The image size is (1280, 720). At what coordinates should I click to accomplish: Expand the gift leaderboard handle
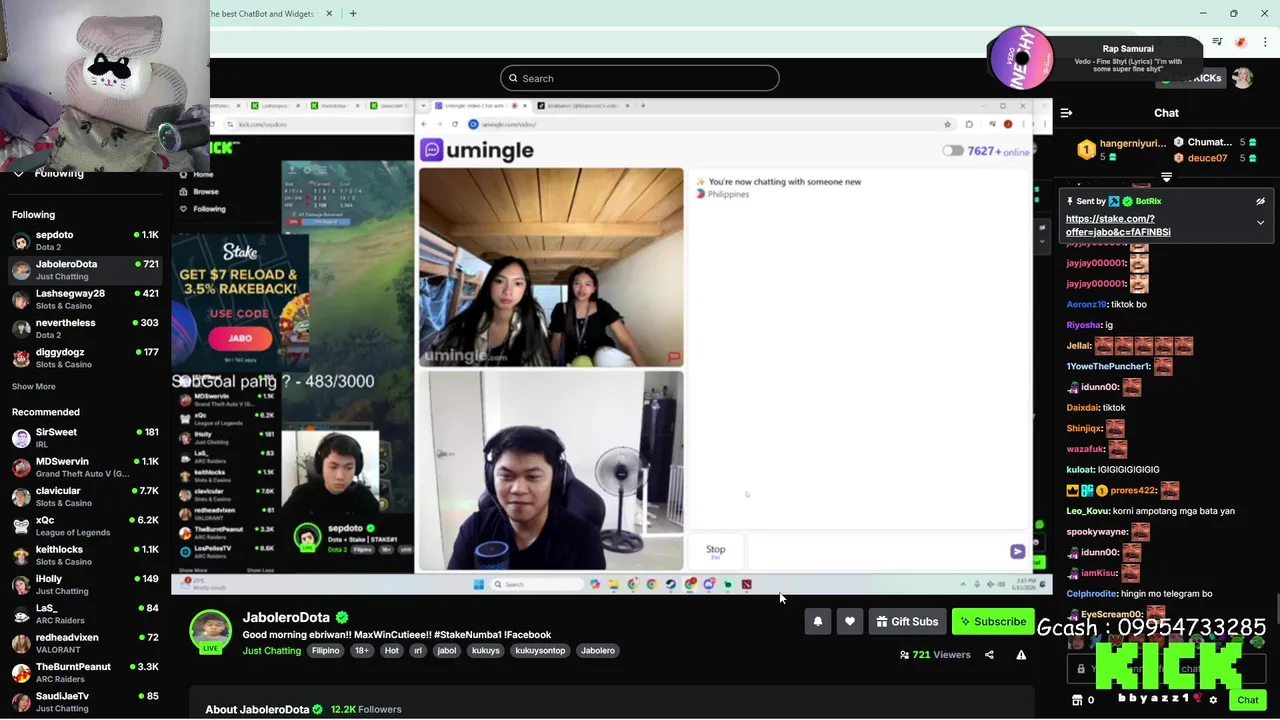point(1166,177)
